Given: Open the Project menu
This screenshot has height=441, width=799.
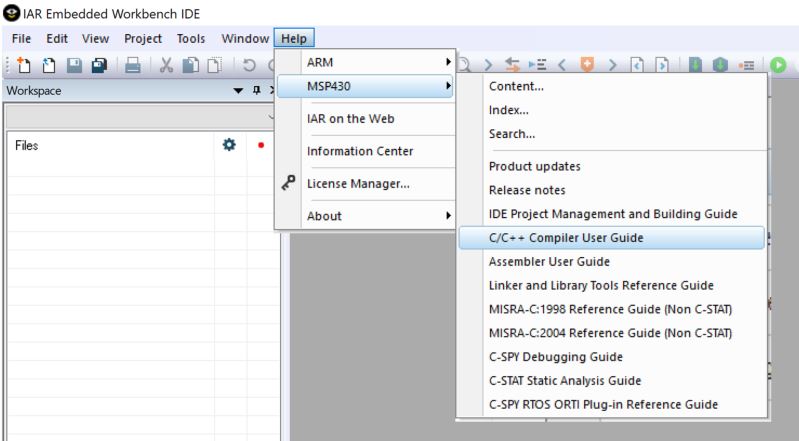Looking at the screenshot, I should coord(143,39).
